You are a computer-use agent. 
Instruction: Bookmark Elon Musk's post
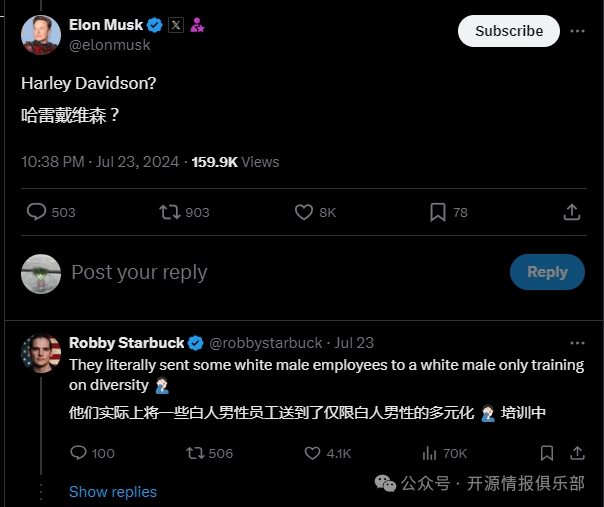pos(438,212)
